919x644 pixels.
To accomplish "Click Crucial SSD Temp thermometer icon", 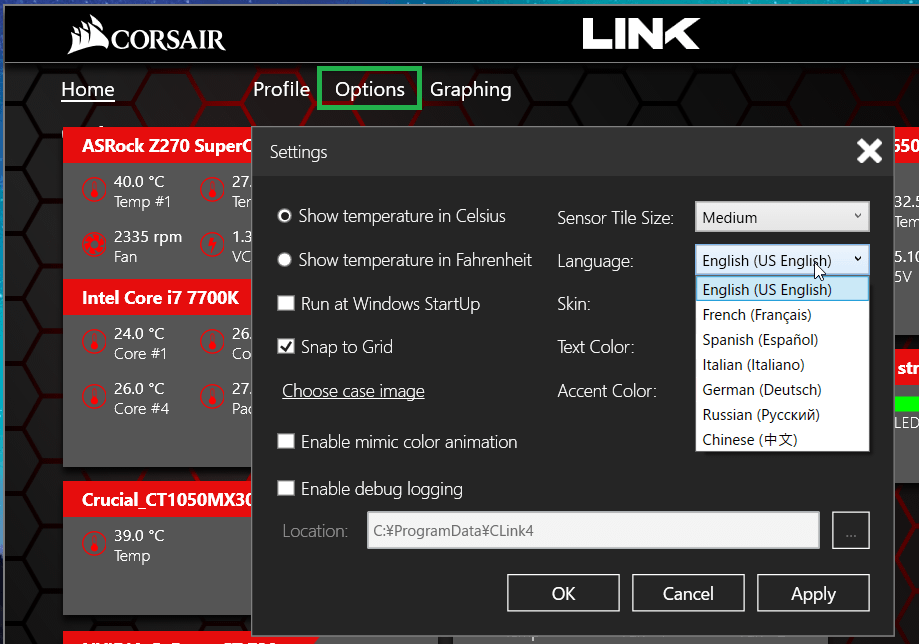I will (x=94, y=544).
